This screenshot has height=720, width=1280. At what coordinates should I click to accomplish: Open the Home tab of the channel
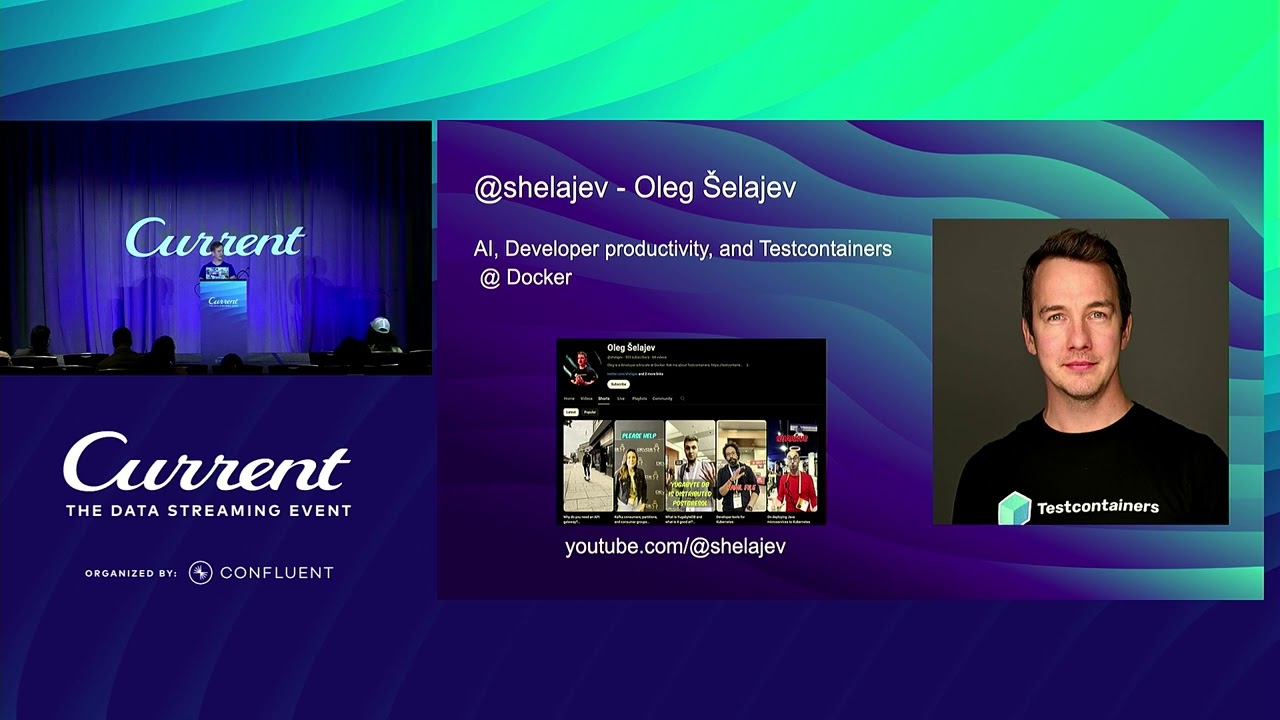[569, 399]
